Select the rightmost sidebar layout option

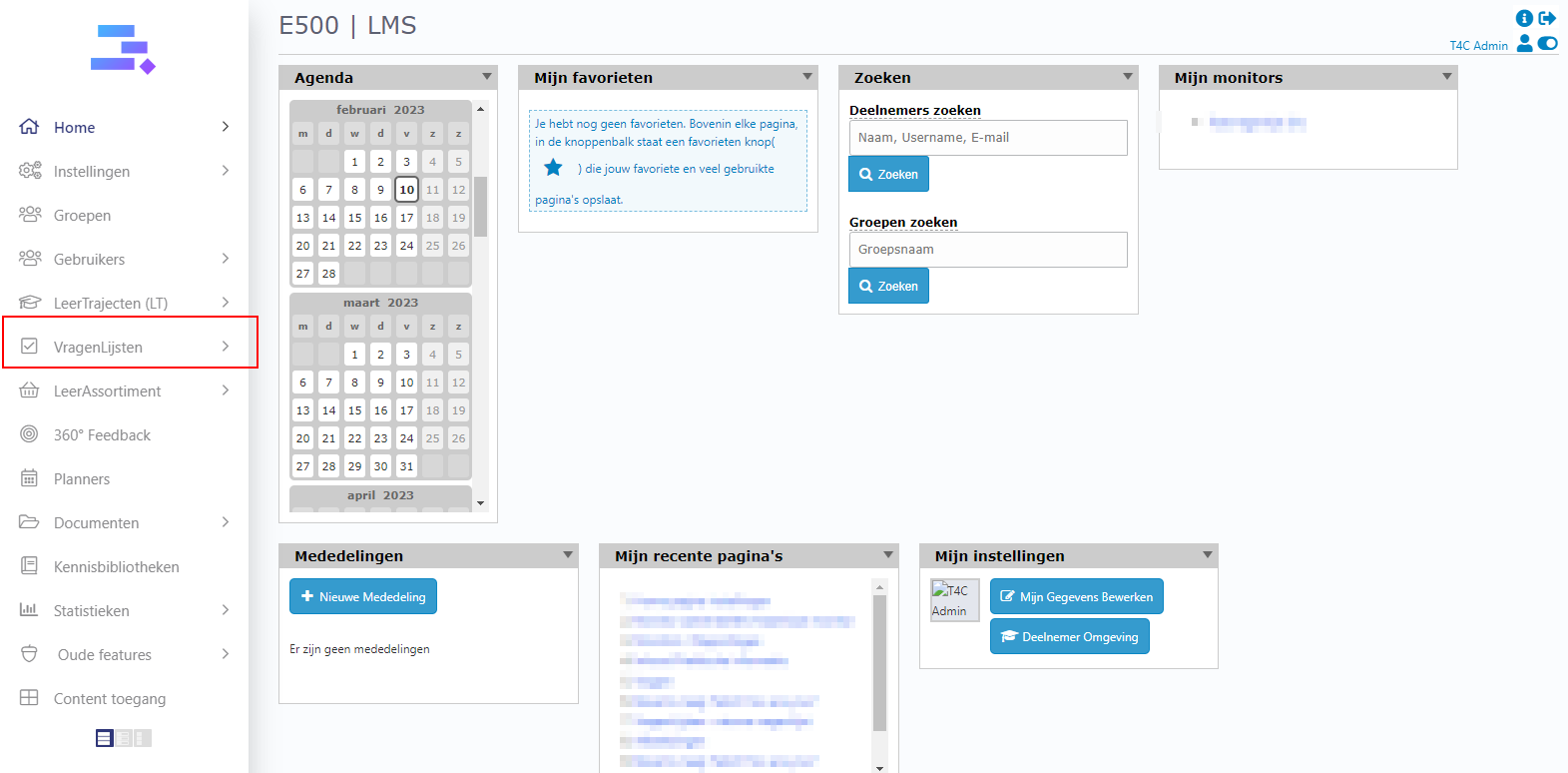coord(143,738)
